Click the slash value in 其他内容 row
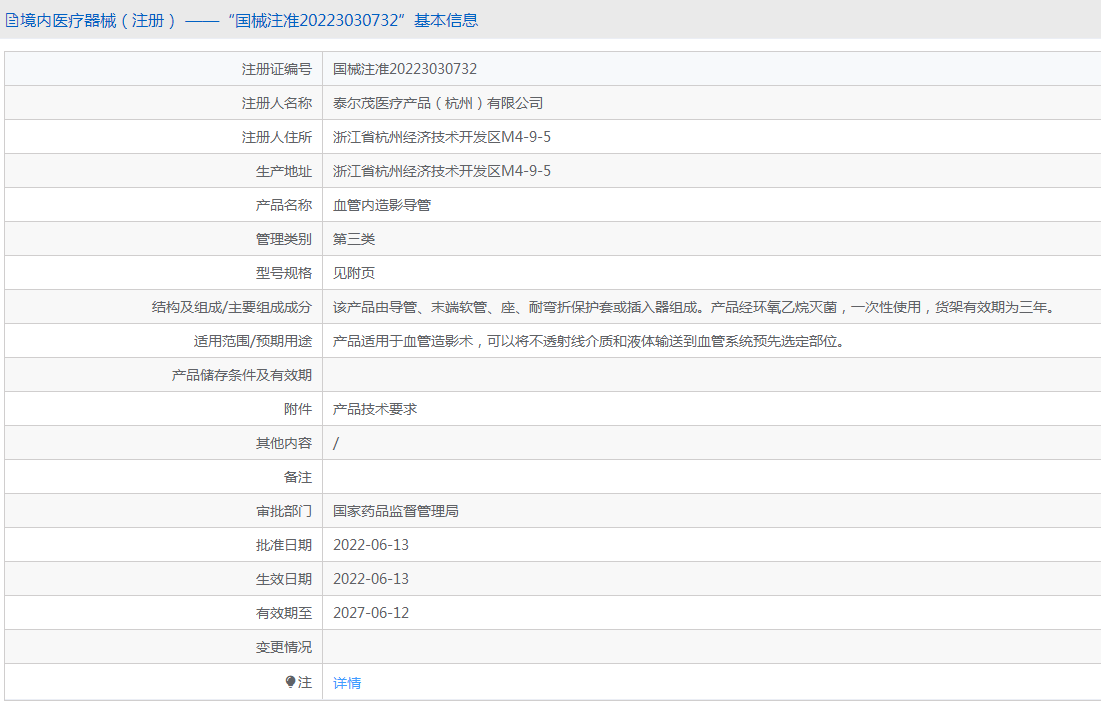Viewport: 1101px width, 704px height. click(336, 443)
